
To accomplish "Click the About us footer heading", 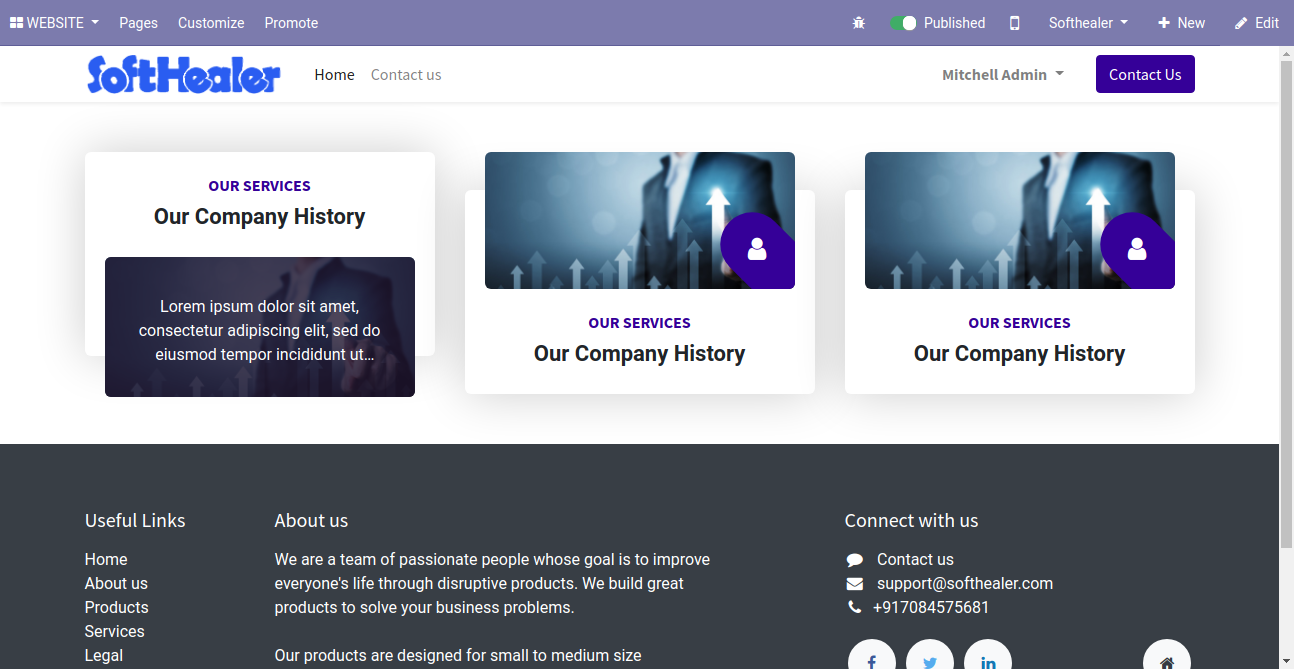I will click(311, 521).
